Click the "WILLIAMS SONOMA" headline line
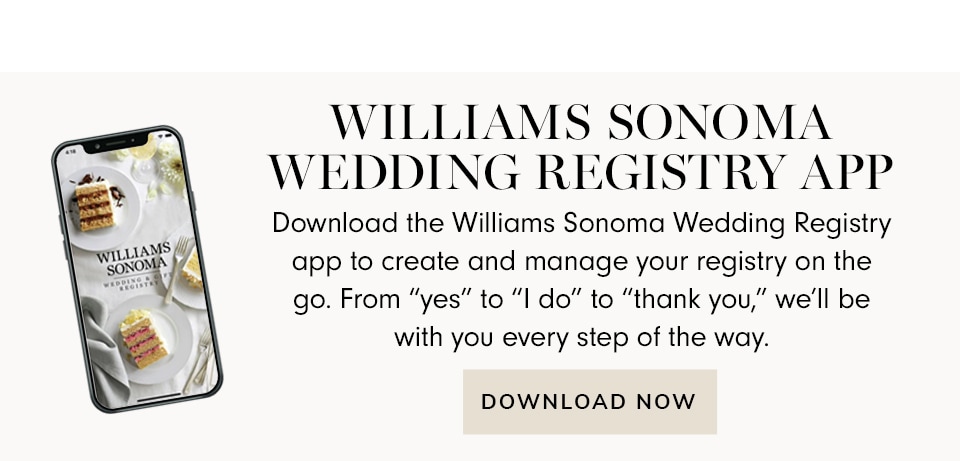960x461 pixels. click(580, 123)
